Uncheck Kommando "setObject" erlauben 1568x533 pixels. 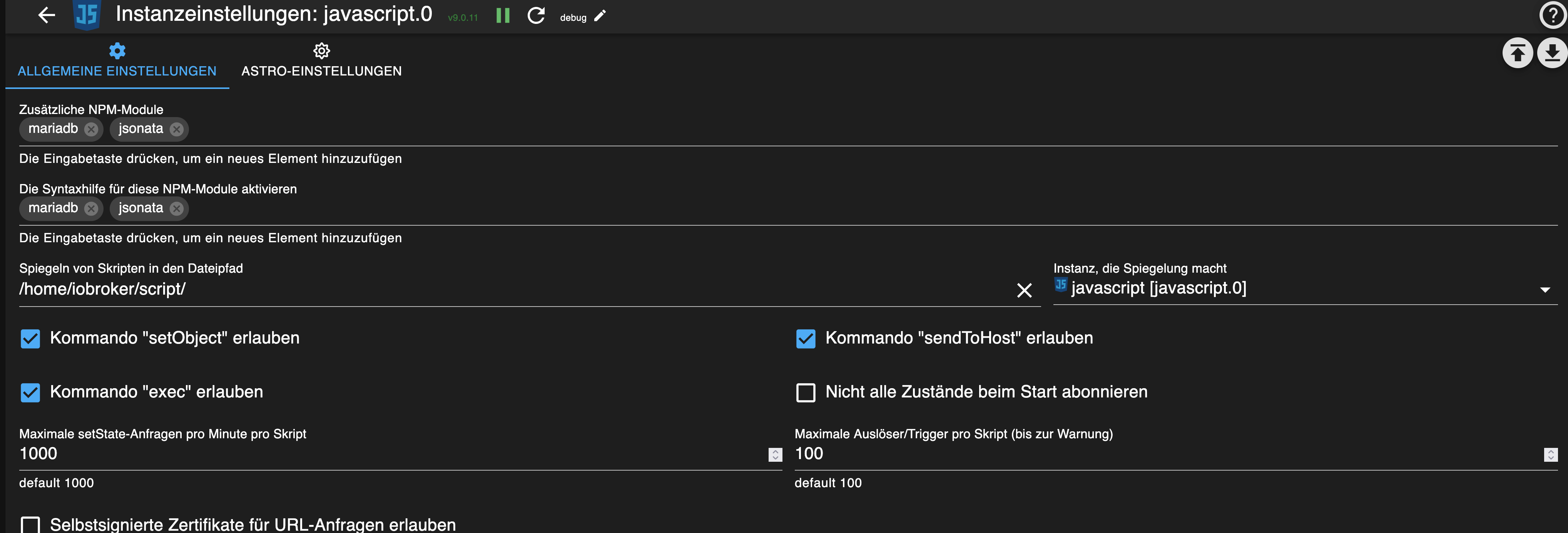click(30, 339)
